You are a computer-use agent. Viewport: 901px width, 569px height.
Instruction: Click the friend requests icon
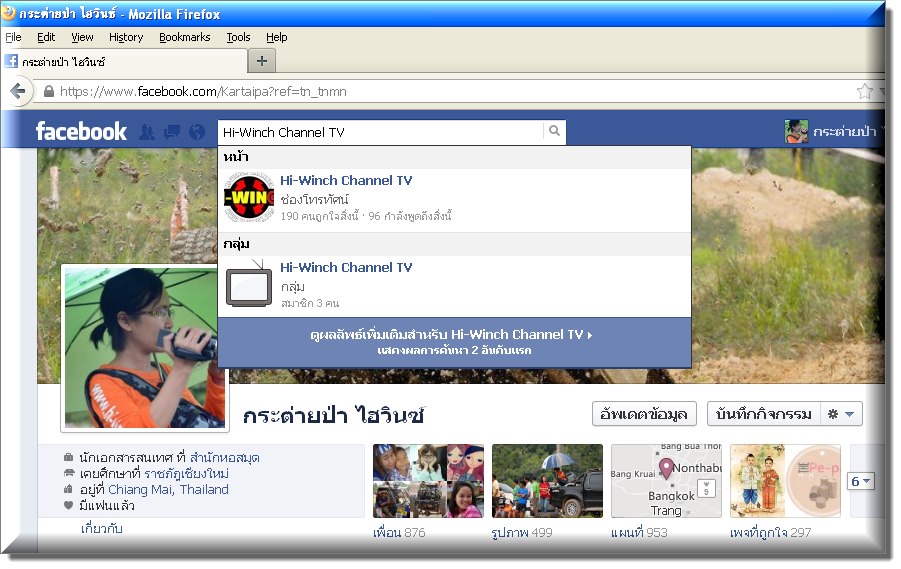click(147, 132)
